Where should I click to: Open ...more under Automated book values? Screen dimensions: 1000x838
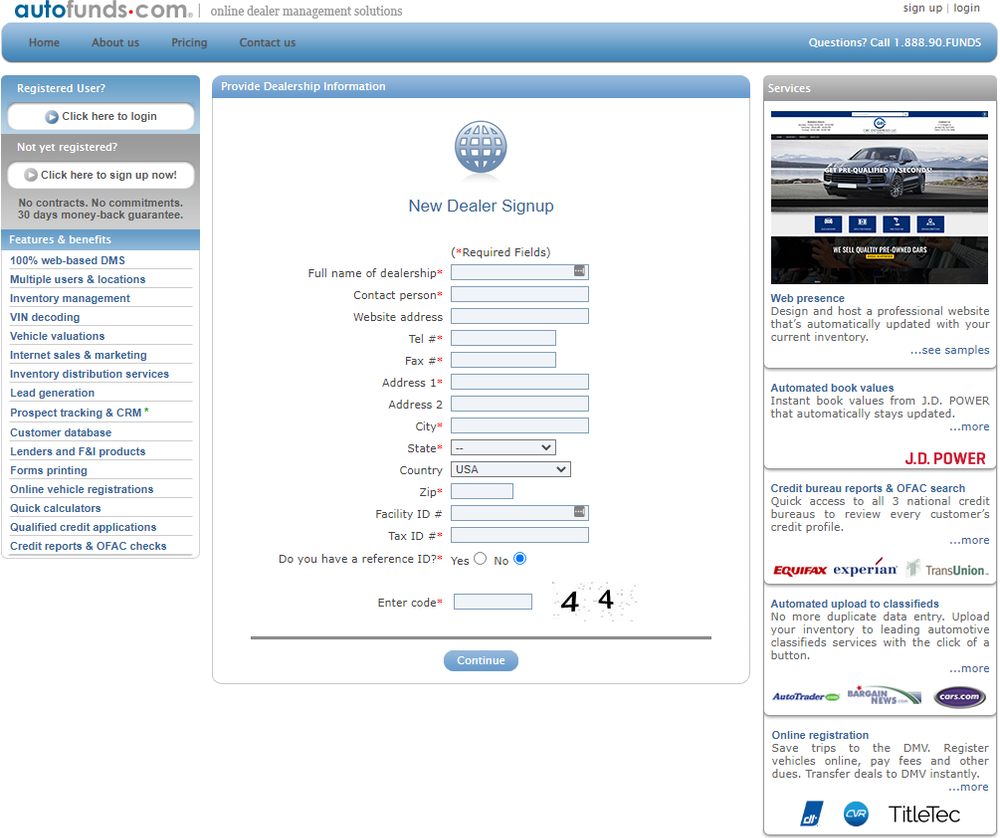click(x=969, y=427)
